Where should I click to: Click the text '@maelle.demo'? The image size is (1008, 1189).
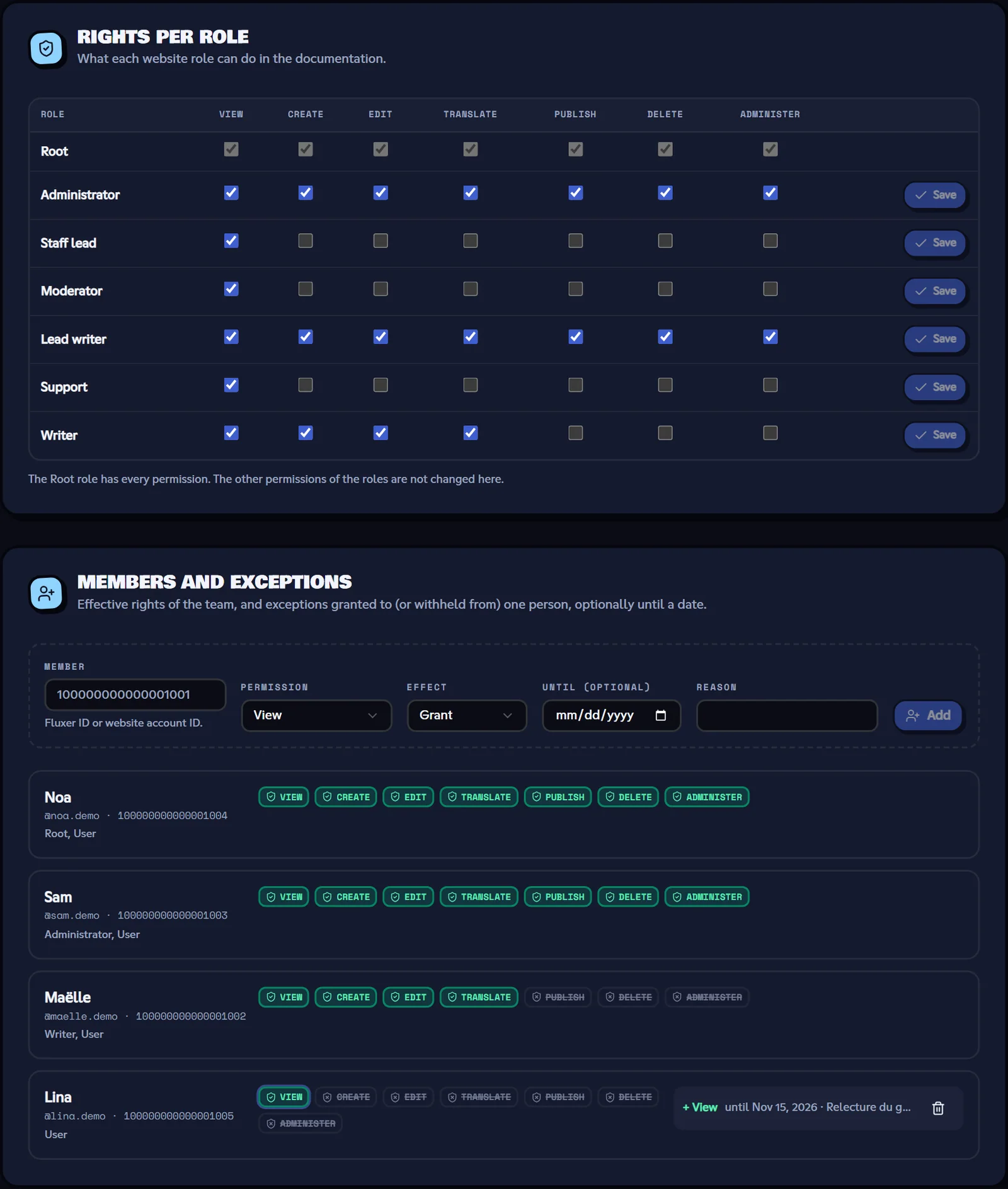(x=81, y=1016)
